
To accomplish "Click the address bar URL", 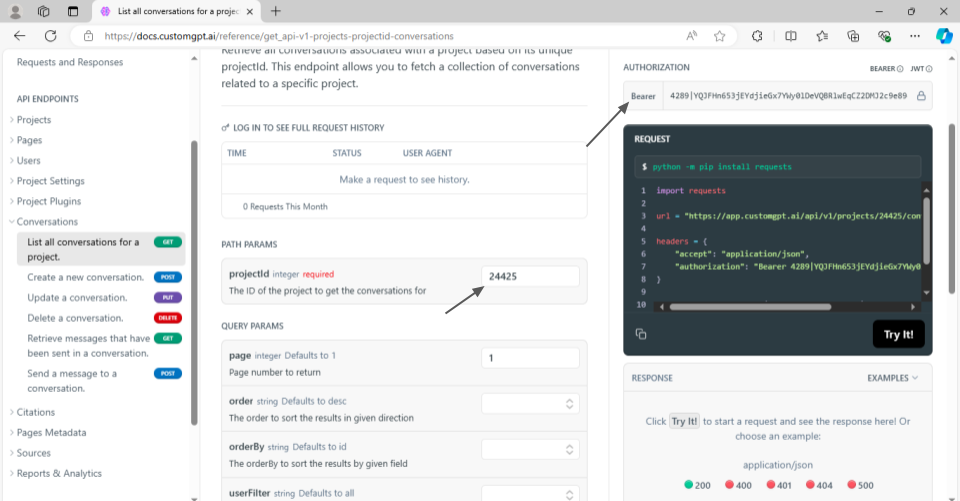I will [279, 36].
